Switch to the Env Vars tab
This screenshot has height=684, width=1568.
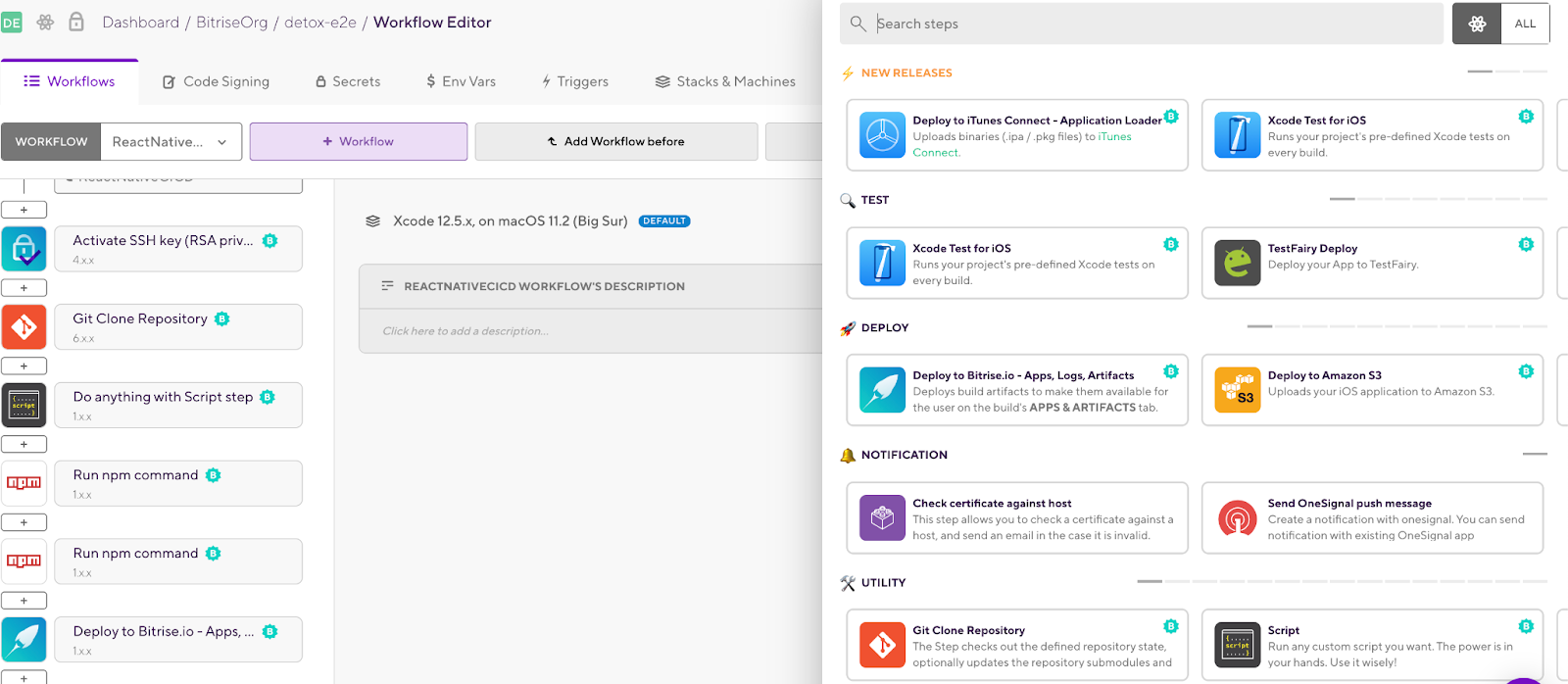point(461,81)
